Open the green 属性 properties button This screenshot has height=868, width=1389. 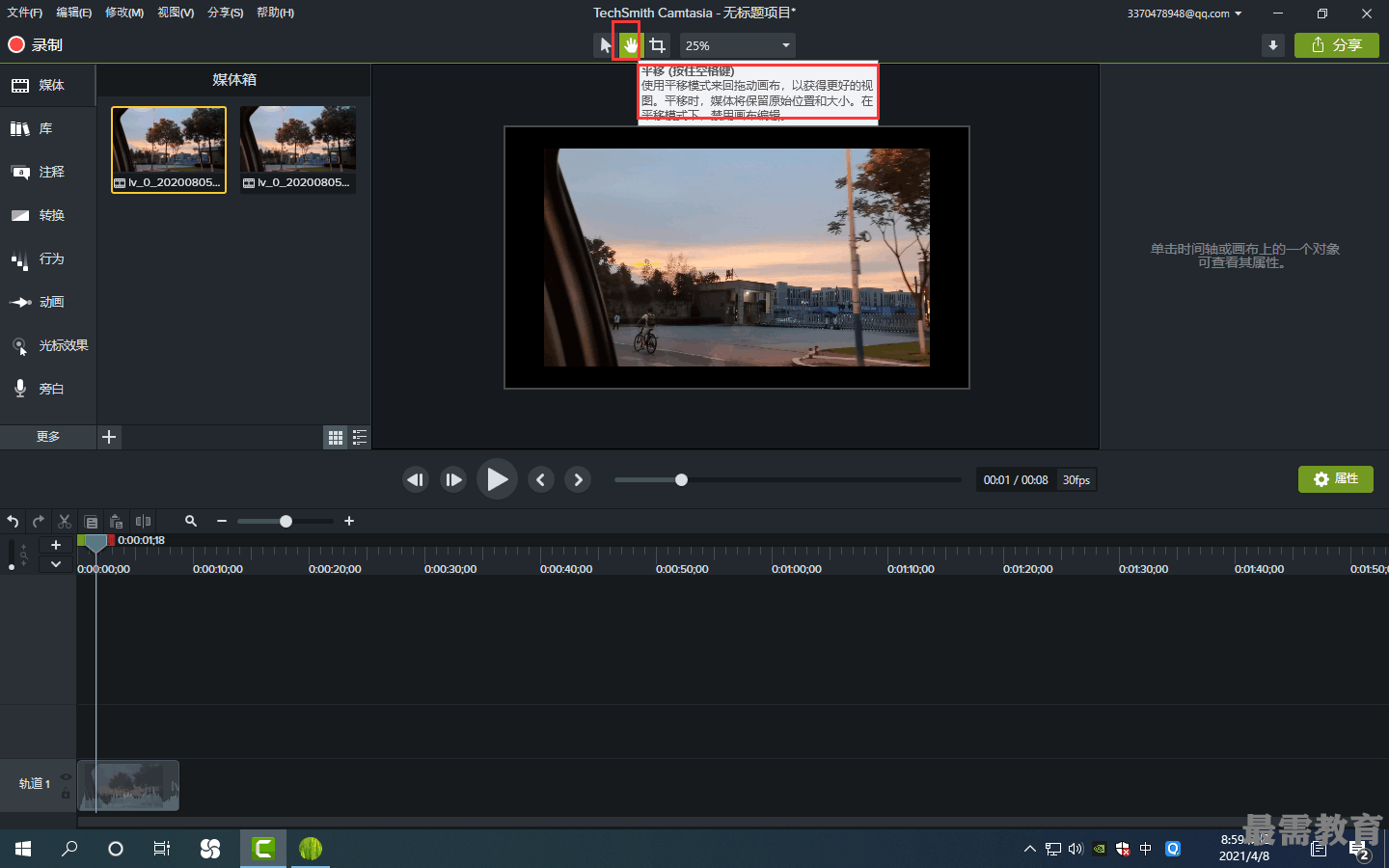tap(1336, 479)
